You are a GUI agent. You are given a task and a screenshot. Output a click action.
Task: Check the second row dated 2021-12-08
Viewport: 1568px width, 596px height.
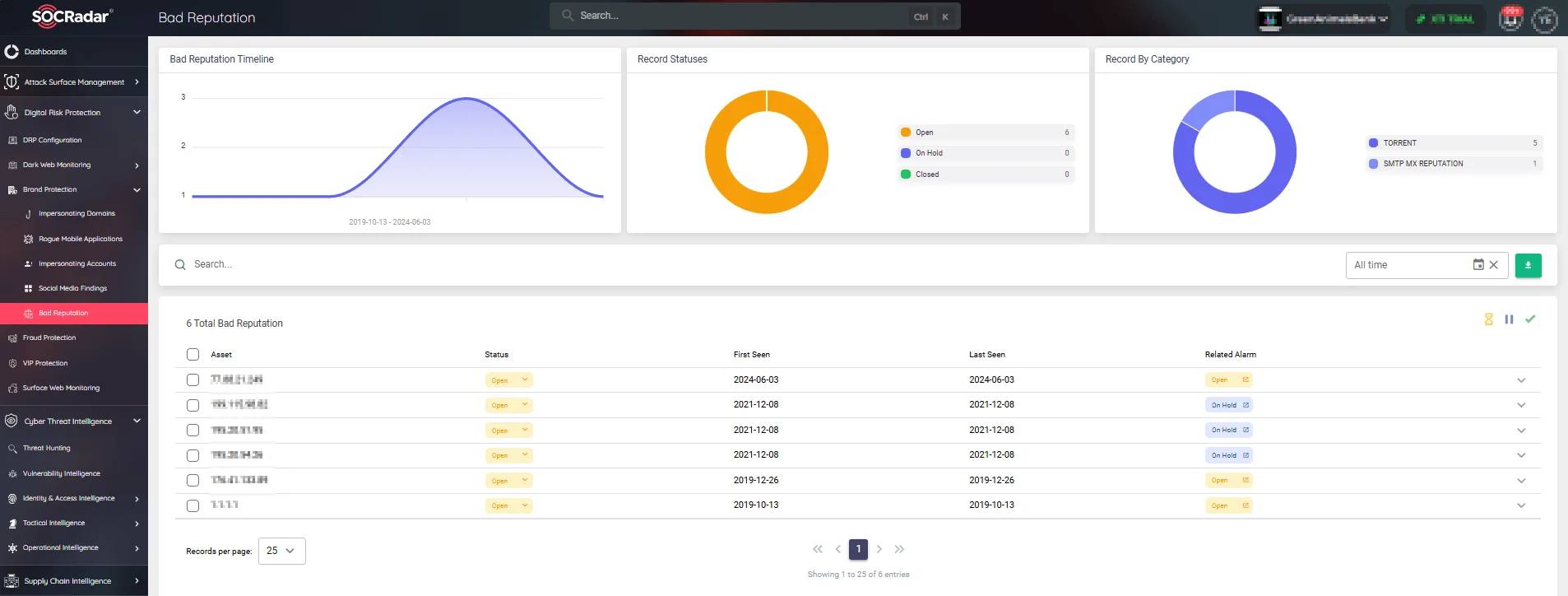[193, 406]
